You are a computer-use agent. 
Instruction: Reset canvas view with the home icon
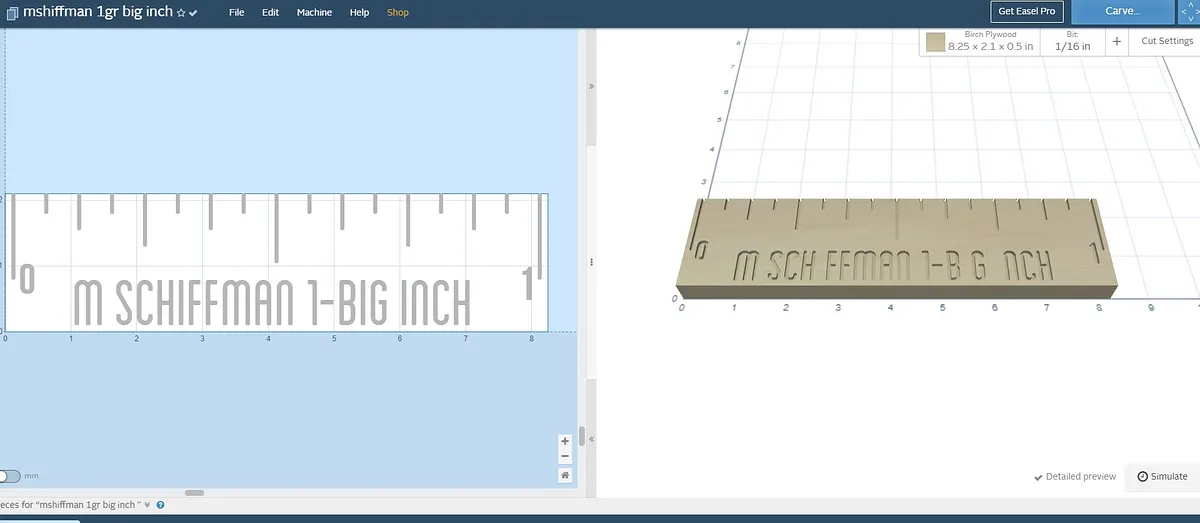tap(565, 475)
